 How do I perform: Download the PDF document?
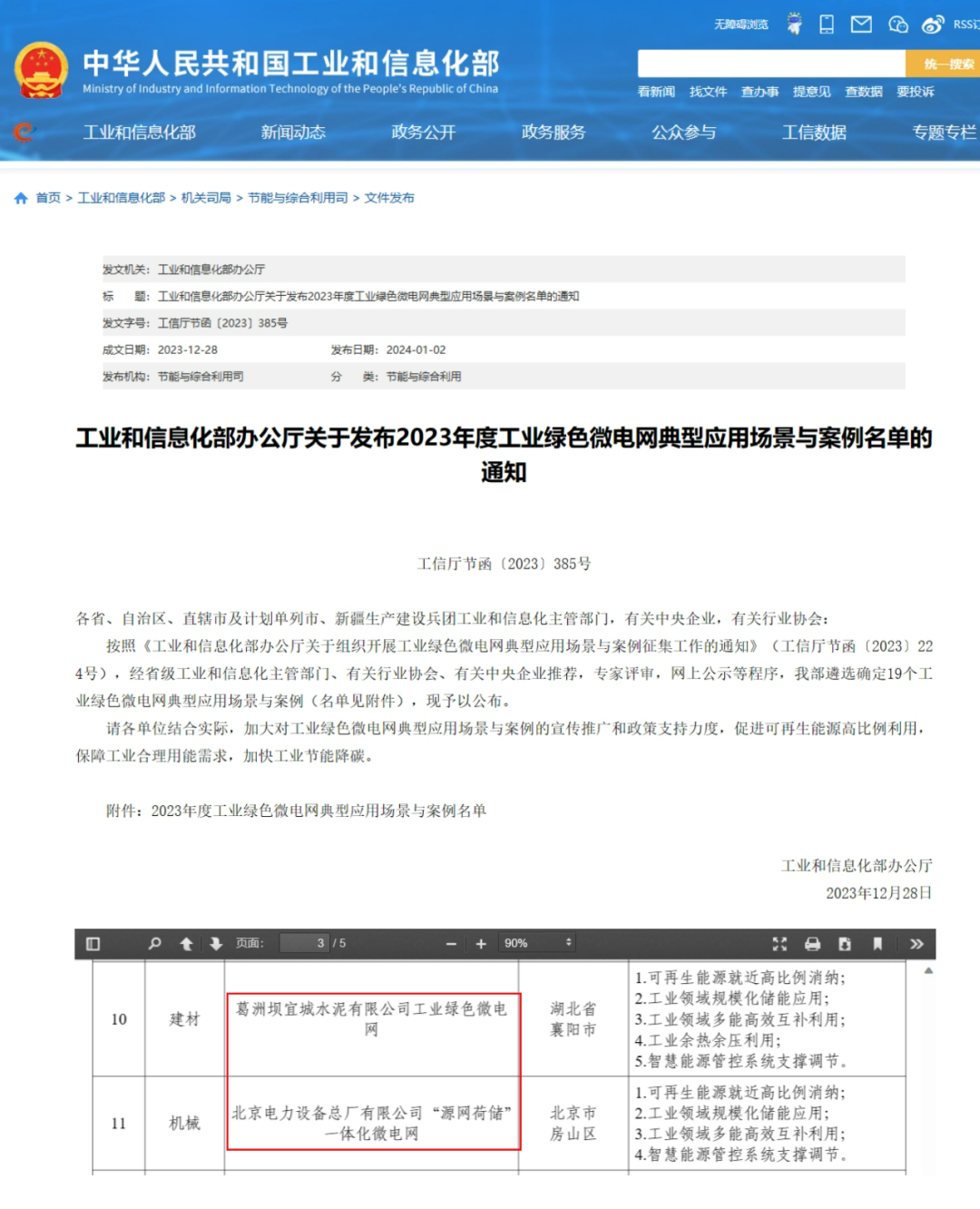click(845, 944)
